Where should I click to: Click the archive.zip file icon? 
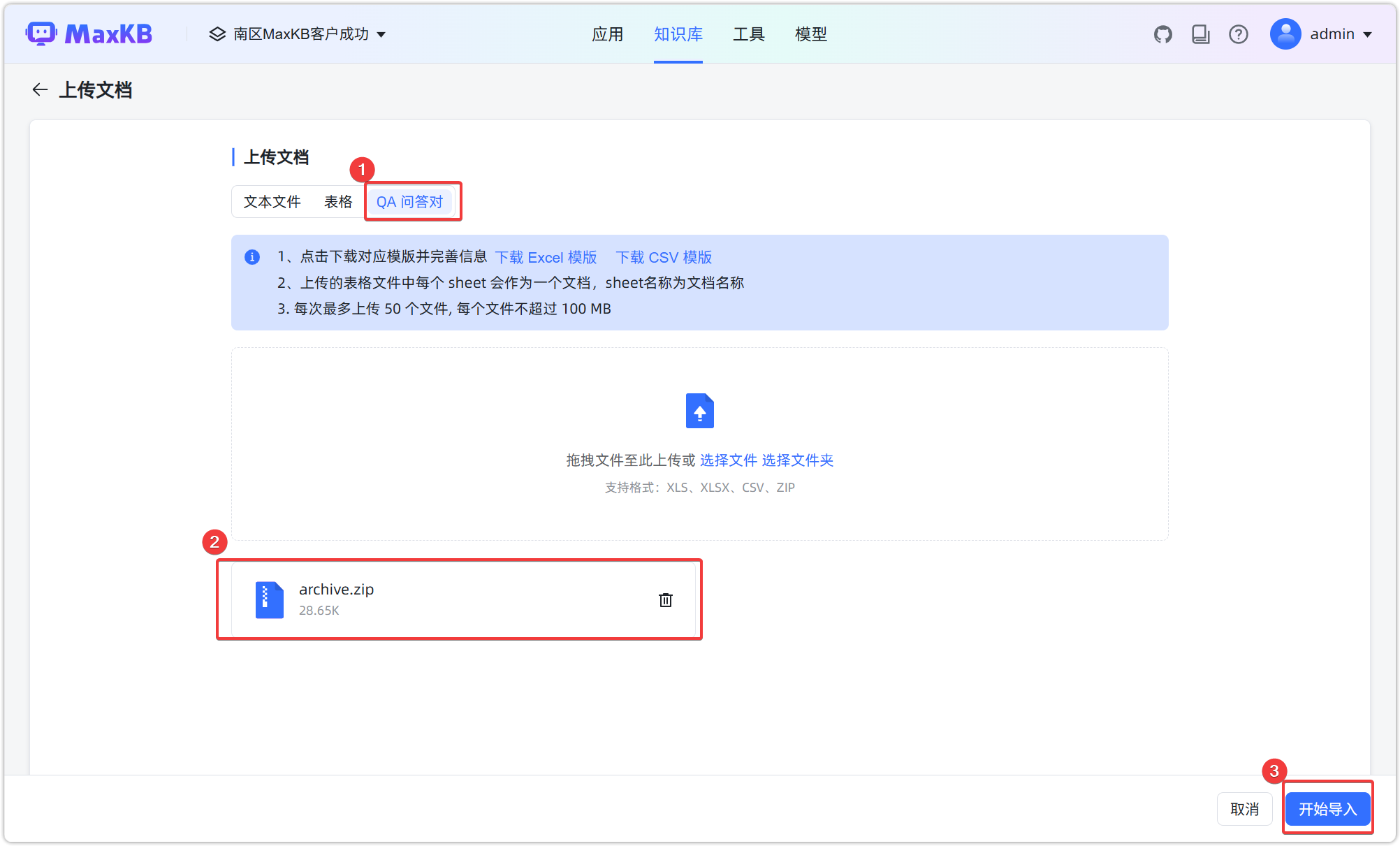tap(270, 600)
